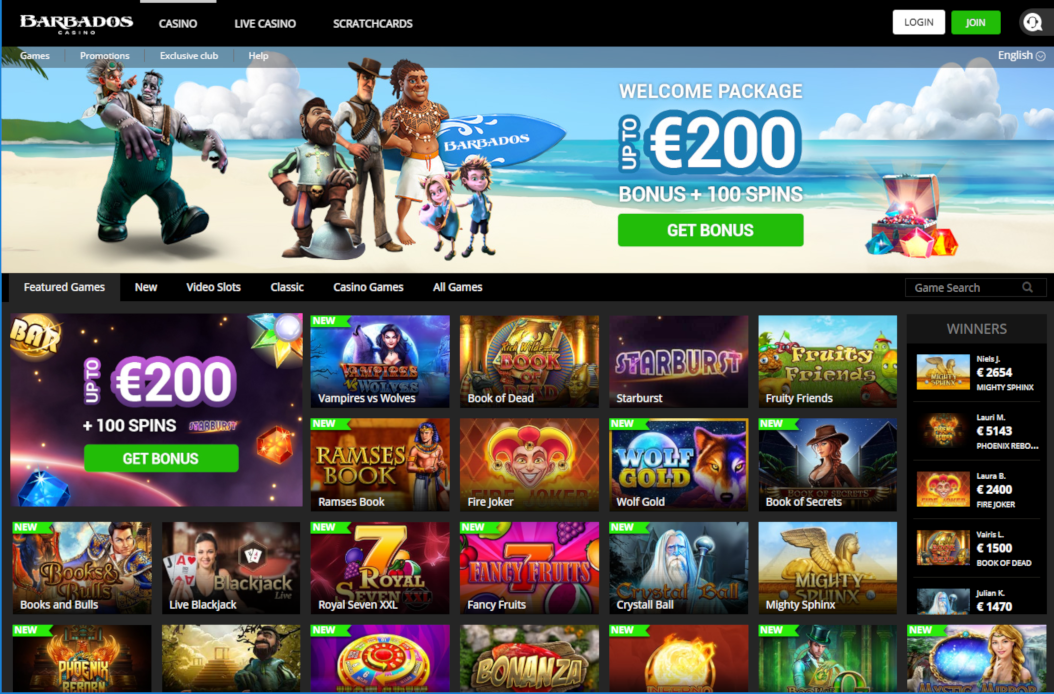Viewport: 1054px width, 694px height.
Task: Expand the English language dropdown
Action: pos(1021,55)
